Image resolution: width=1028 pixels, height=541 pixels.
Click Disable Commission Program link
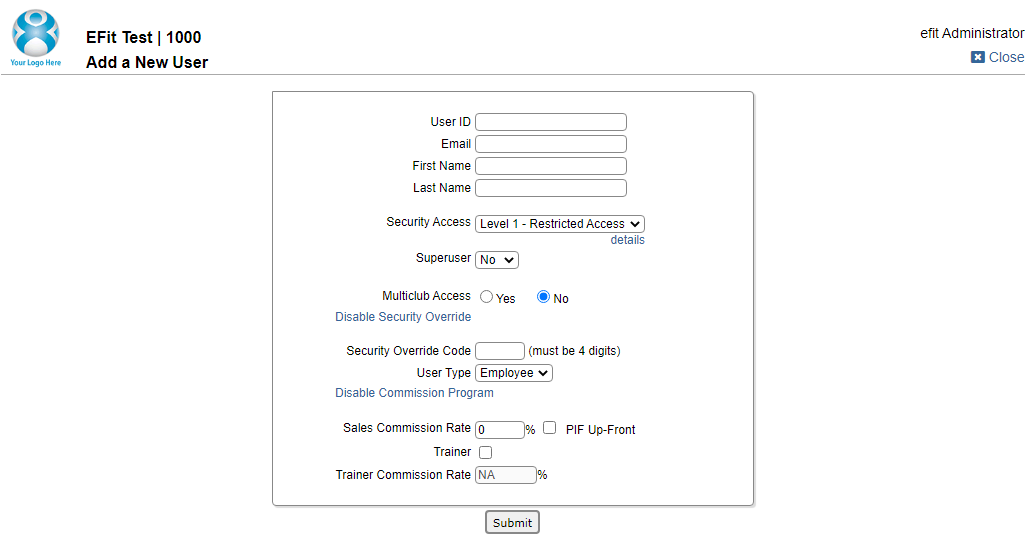[x=414, y=393]
